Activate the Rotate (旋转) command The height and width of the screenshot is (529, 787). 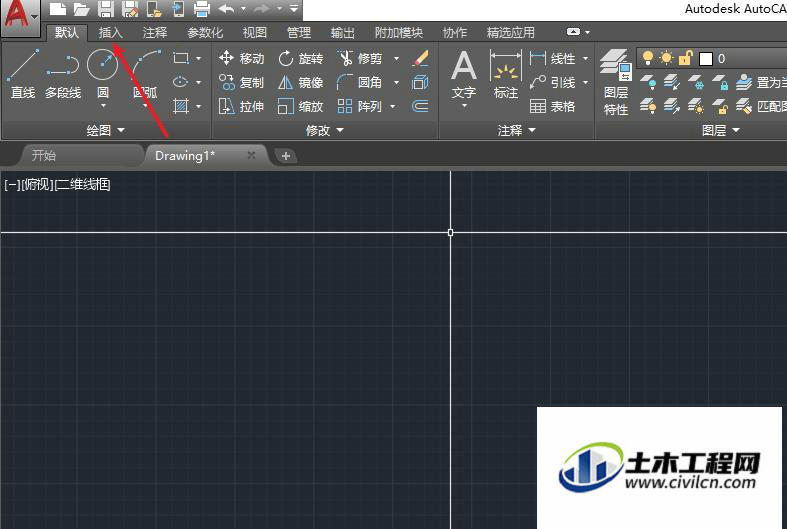pyautogui.click(x=301, y=58)
